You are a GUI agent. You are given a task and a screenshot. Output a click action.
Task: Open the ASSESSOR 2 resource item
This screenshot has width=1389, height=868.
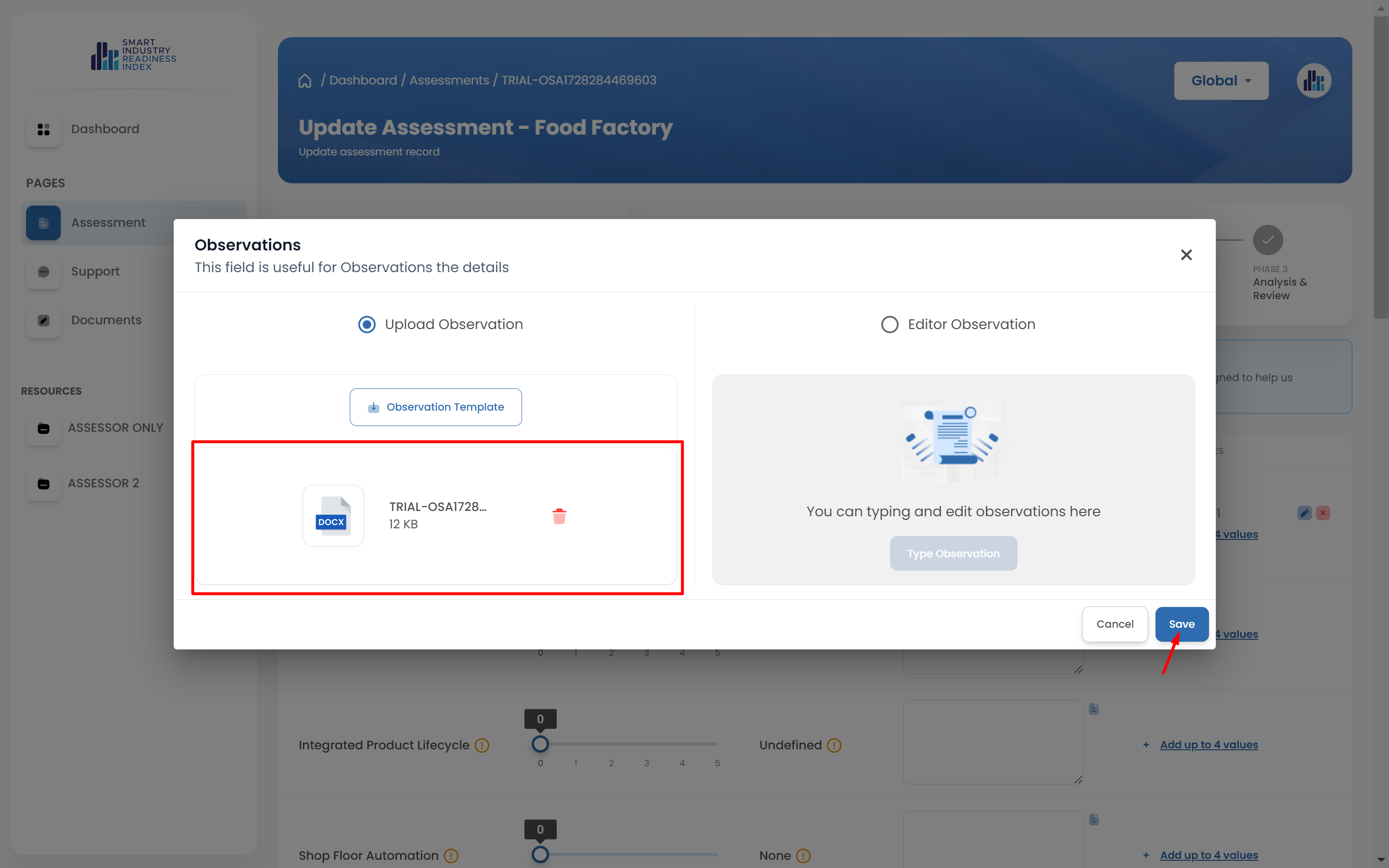coord(103,483)
